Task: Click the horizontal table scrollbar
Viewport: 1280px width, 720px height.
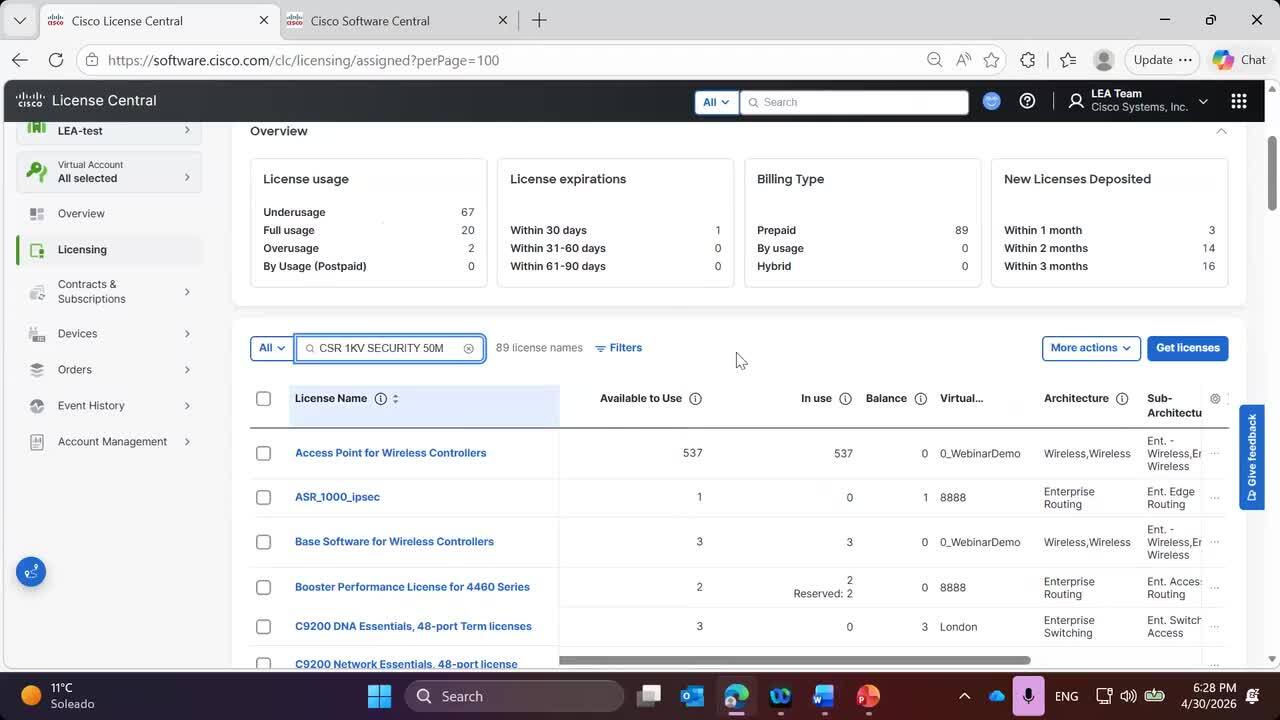Action: point(794,660)
